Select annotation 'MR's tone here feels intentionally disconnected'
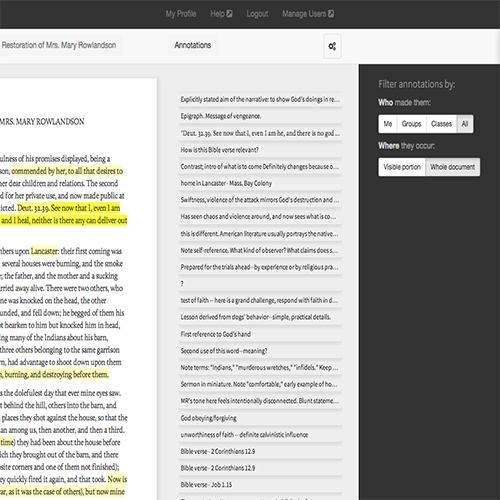500x500 pixels. 260,401
